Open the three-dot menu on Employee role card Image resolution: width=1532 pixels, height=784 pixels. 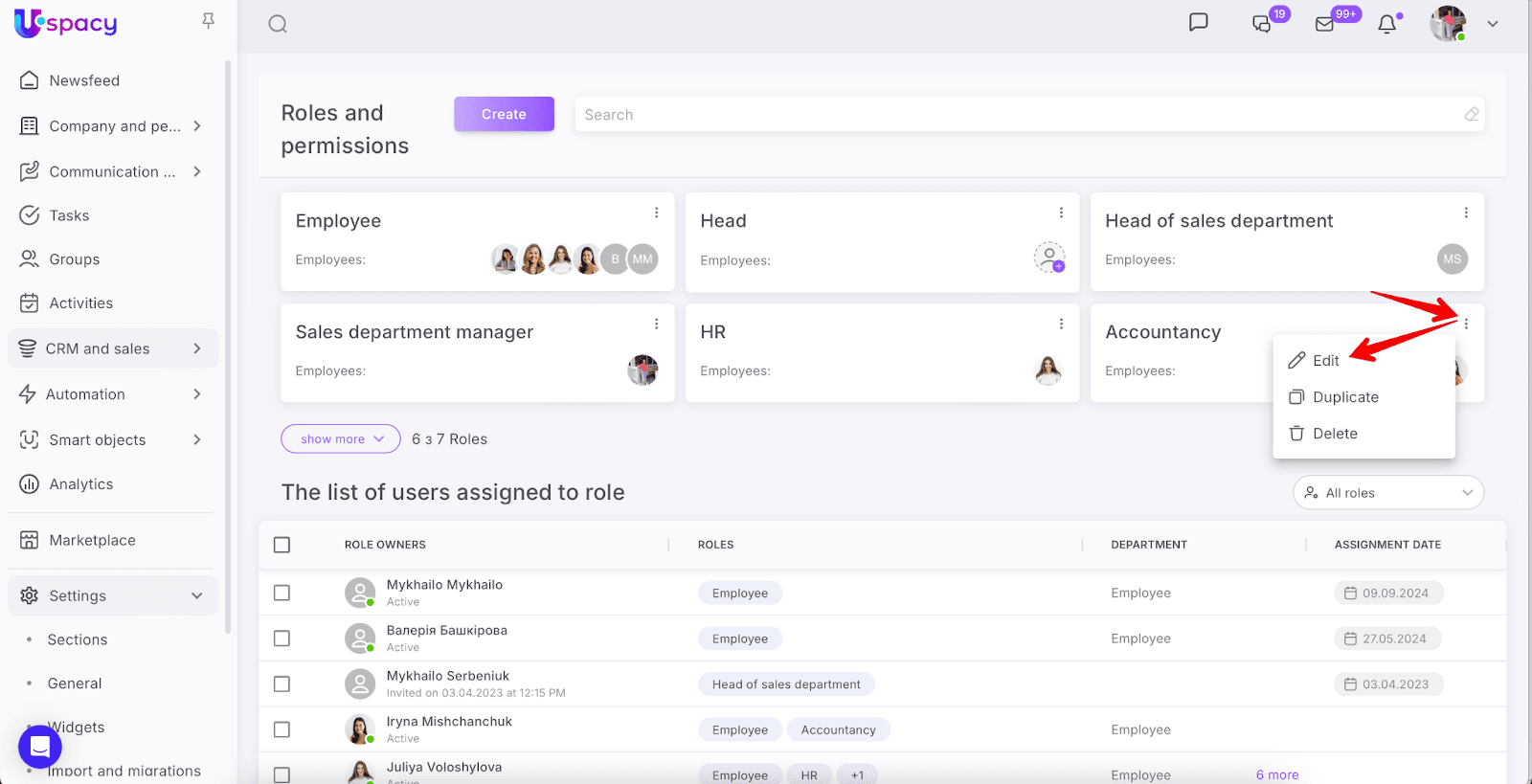coord(656,213)
